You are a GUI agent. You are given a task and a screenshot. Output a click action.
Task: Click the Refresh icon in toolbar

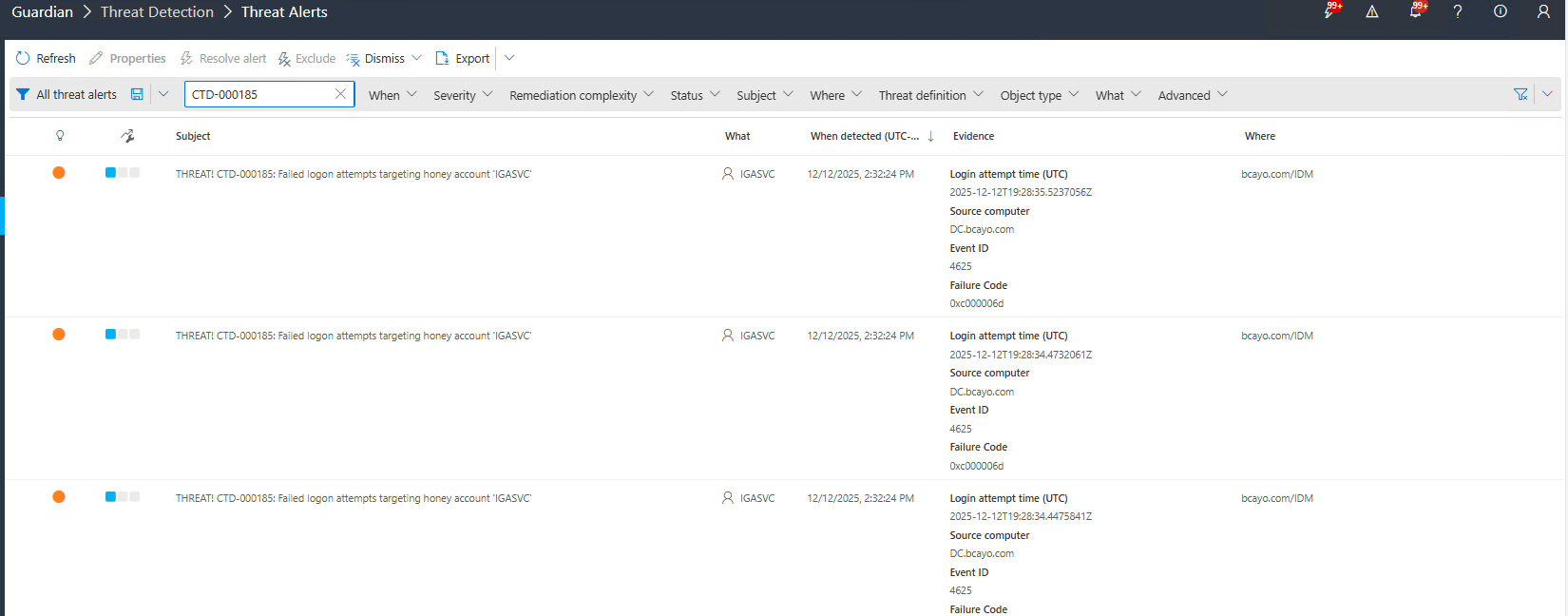[23, 58]
